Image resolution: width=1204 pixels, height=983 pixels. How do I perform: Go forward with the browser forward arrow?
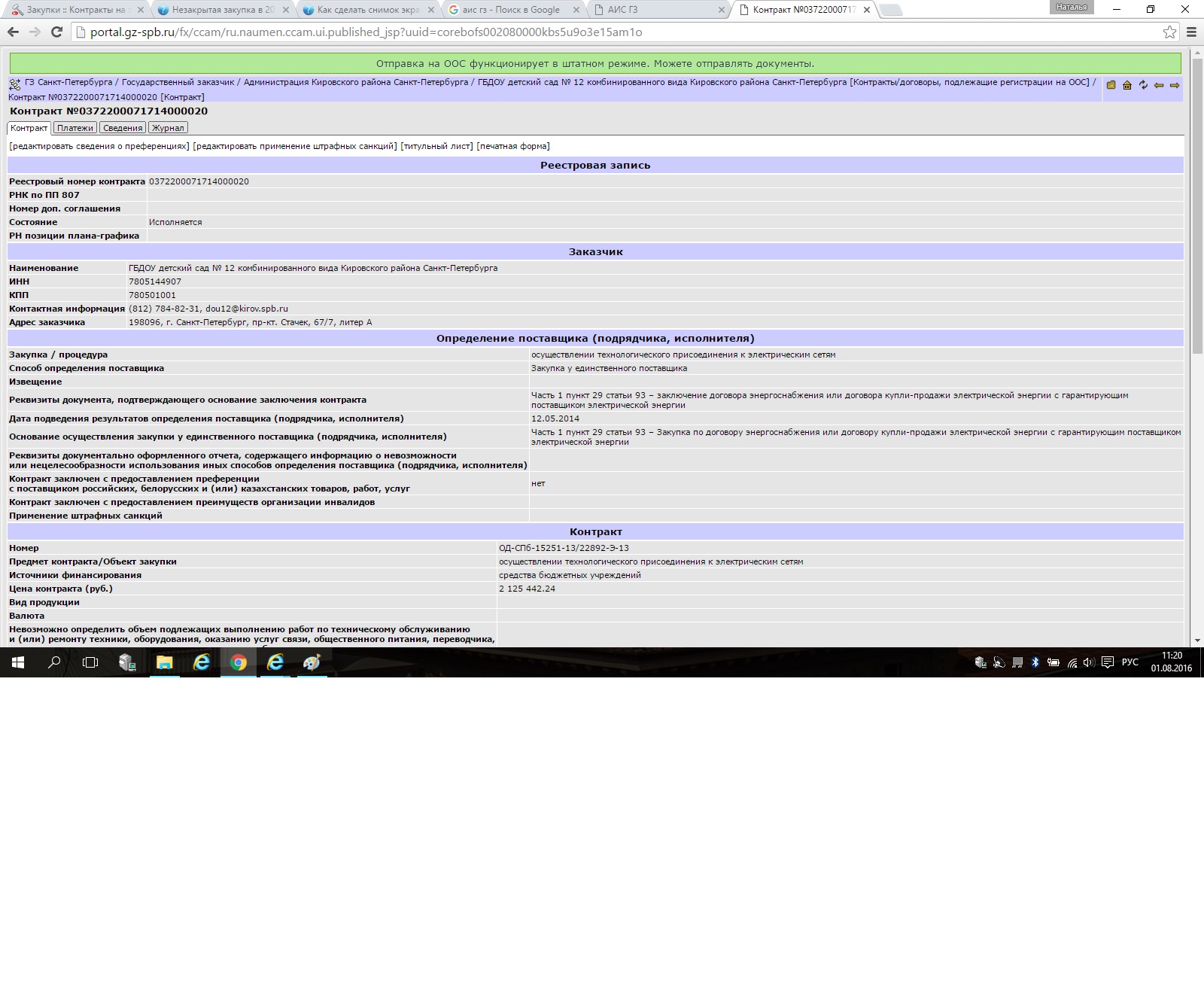point(35,32)
